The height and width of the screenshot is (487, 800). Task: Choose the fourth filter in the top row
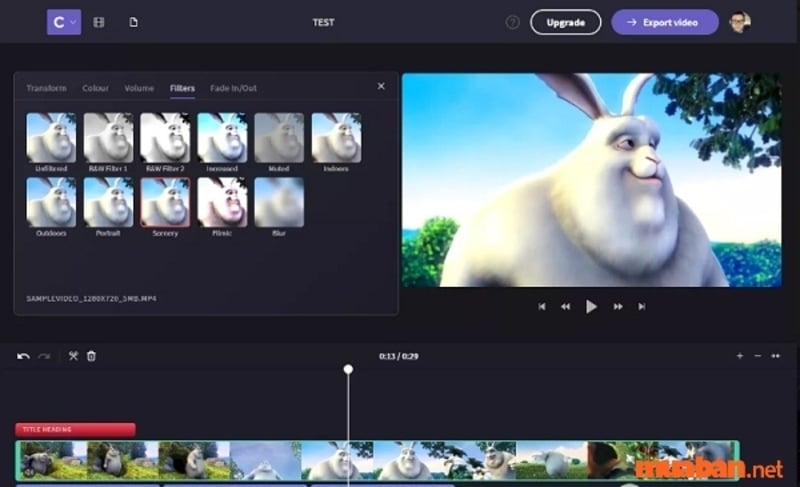(x=222, y=138)
